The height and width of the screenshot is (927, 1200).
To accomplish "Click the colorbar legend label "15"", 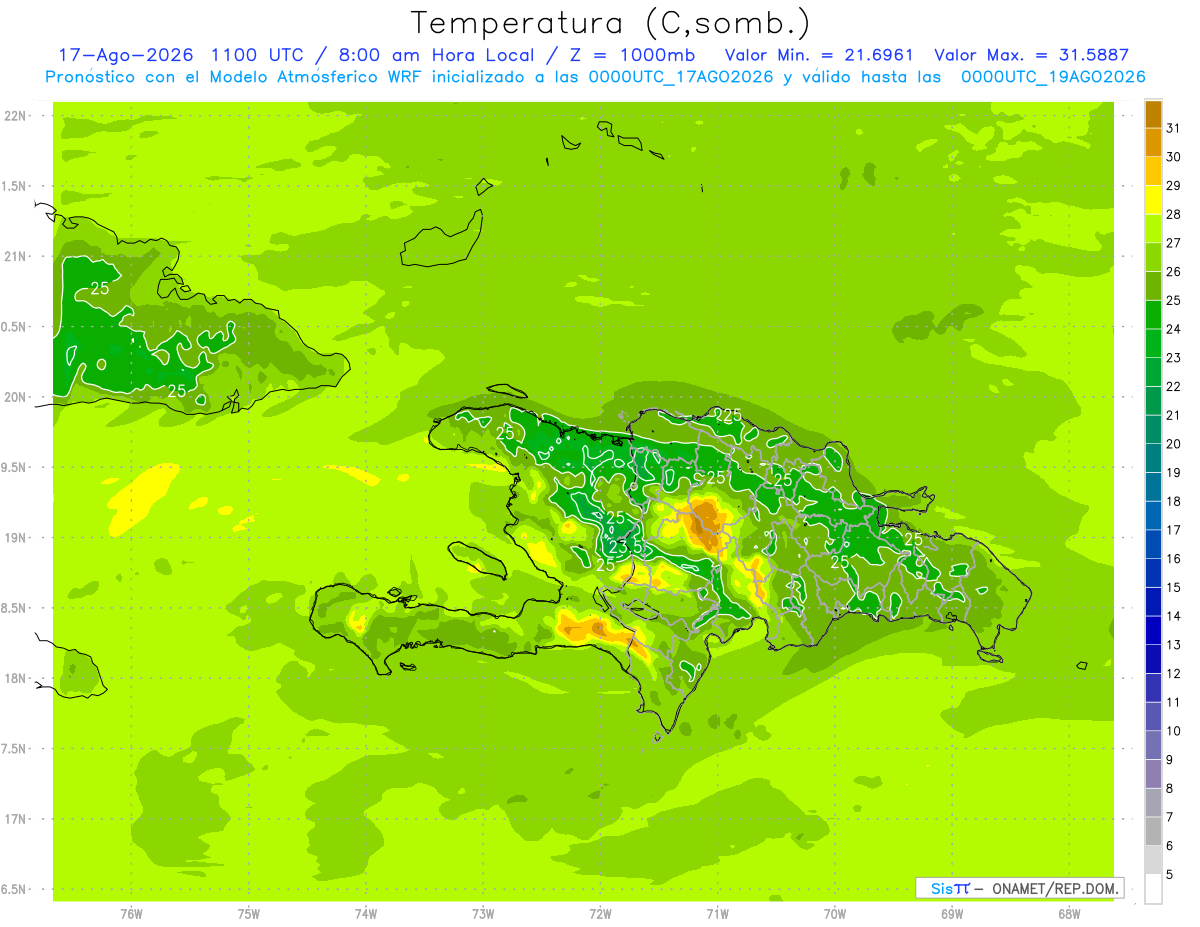I will 1173,587.
